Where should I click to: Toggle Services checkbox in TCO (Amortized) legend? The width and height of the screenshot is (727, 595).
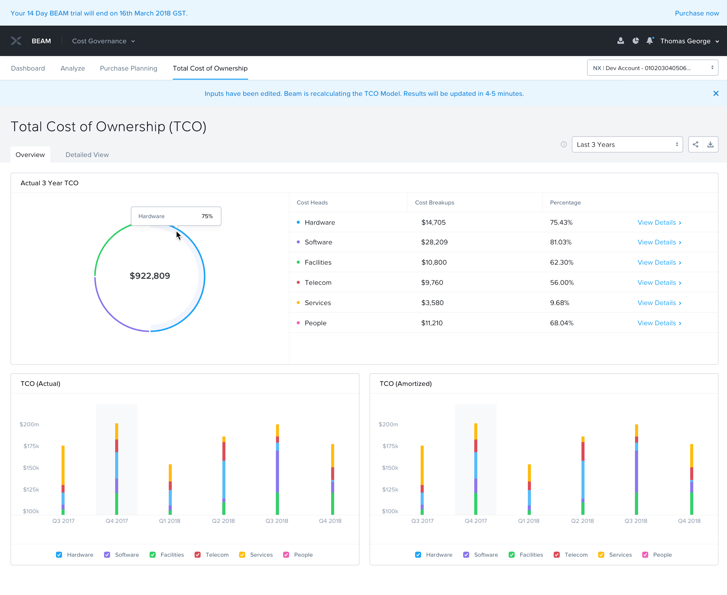pyautogui.click(x=601, y=554)
